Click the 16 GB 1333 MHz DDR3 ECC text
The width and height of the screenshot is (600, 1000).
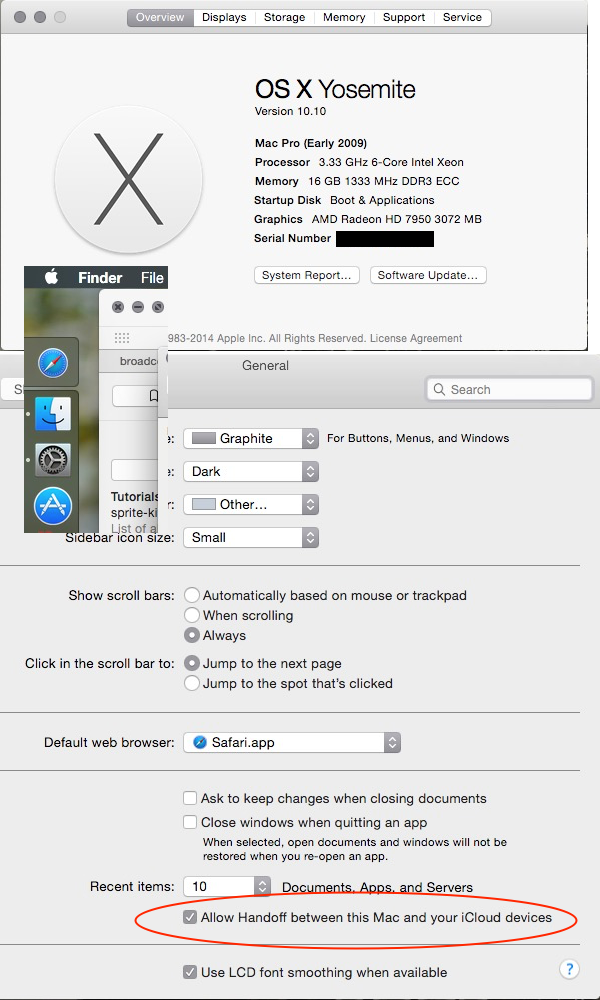coord(383,181)
